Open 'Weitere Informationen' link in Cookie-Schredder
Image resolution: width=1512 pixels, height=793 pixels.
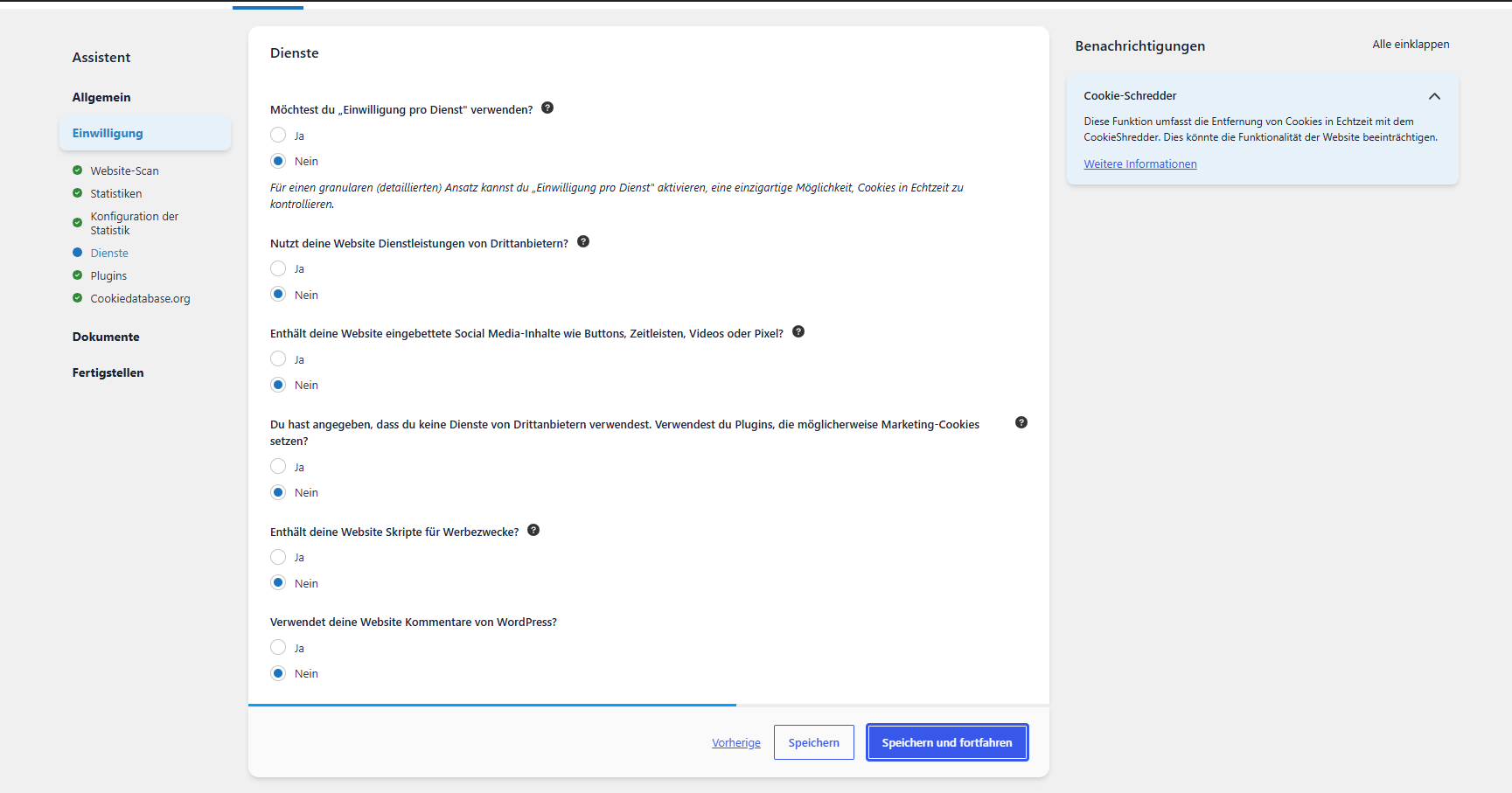1140,163
